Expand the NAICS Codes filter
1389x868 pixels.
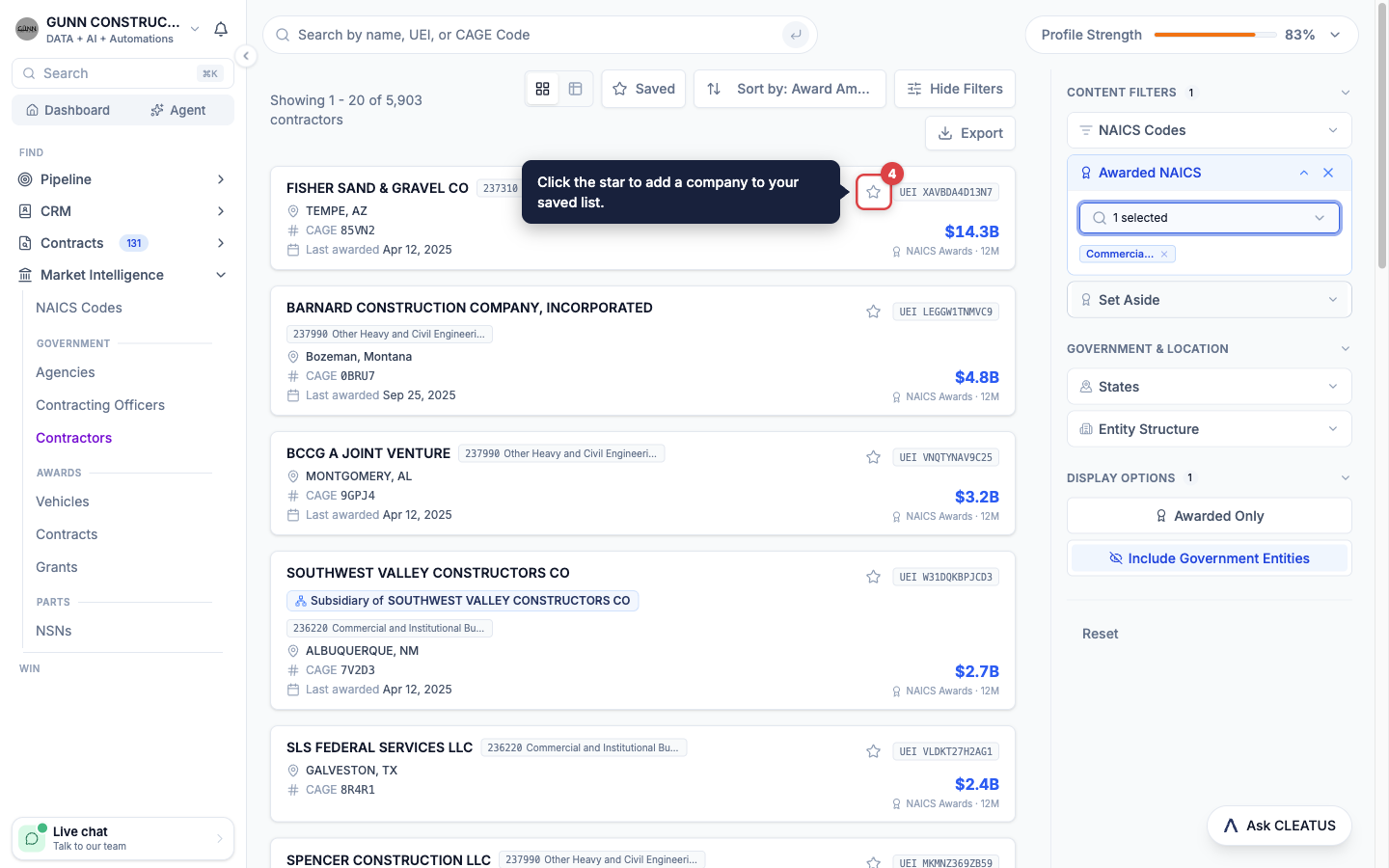pyautogui.click(x=1210, y=130)
